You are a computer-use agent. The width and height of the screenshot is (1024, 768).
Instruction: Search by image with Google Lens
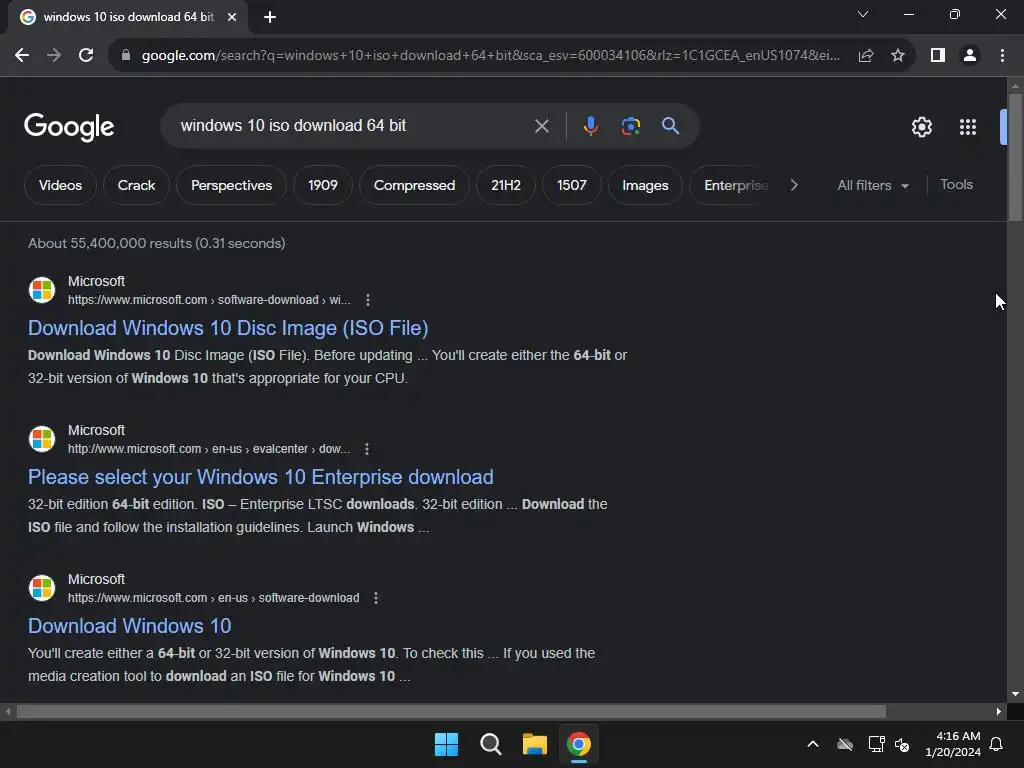click(630, 126)
